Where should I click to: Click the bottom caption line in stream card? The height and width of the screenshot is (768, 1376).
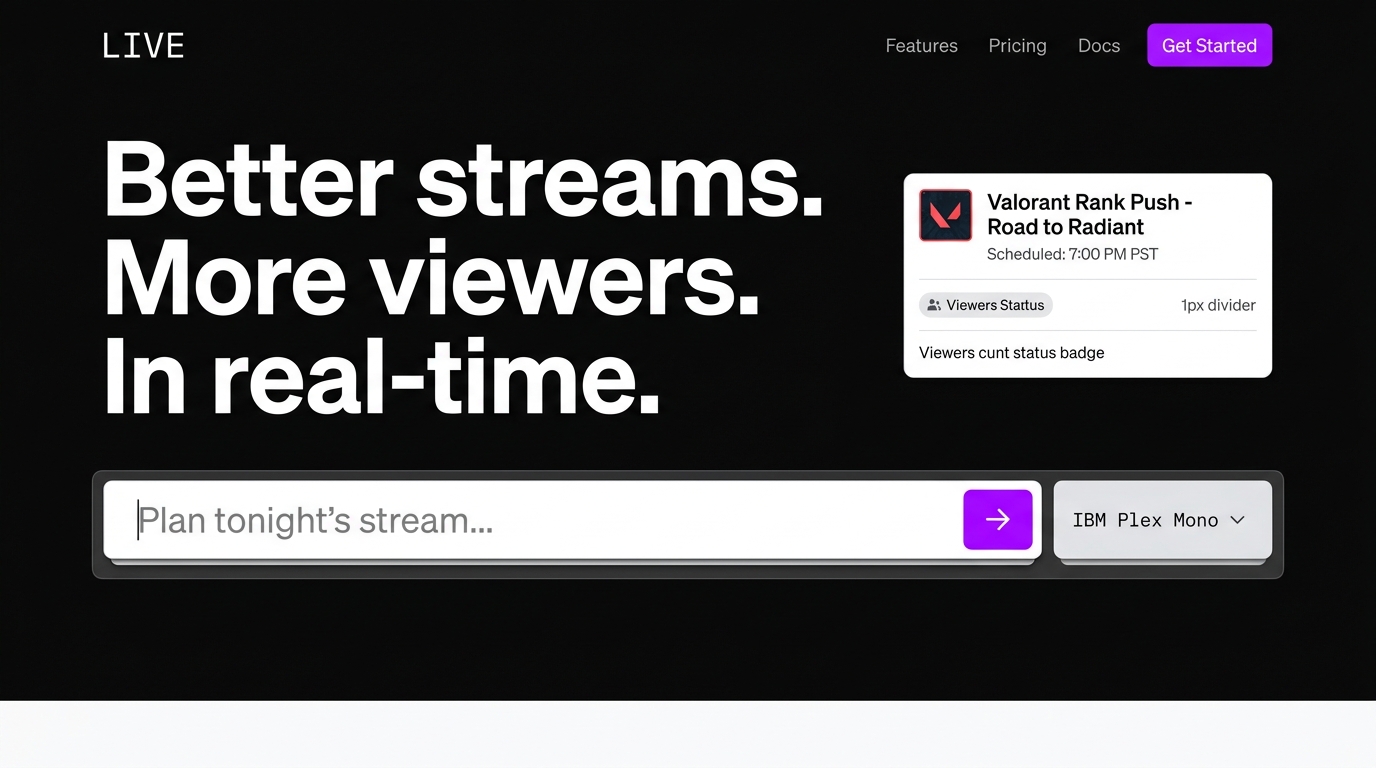tap(1011, 353)
